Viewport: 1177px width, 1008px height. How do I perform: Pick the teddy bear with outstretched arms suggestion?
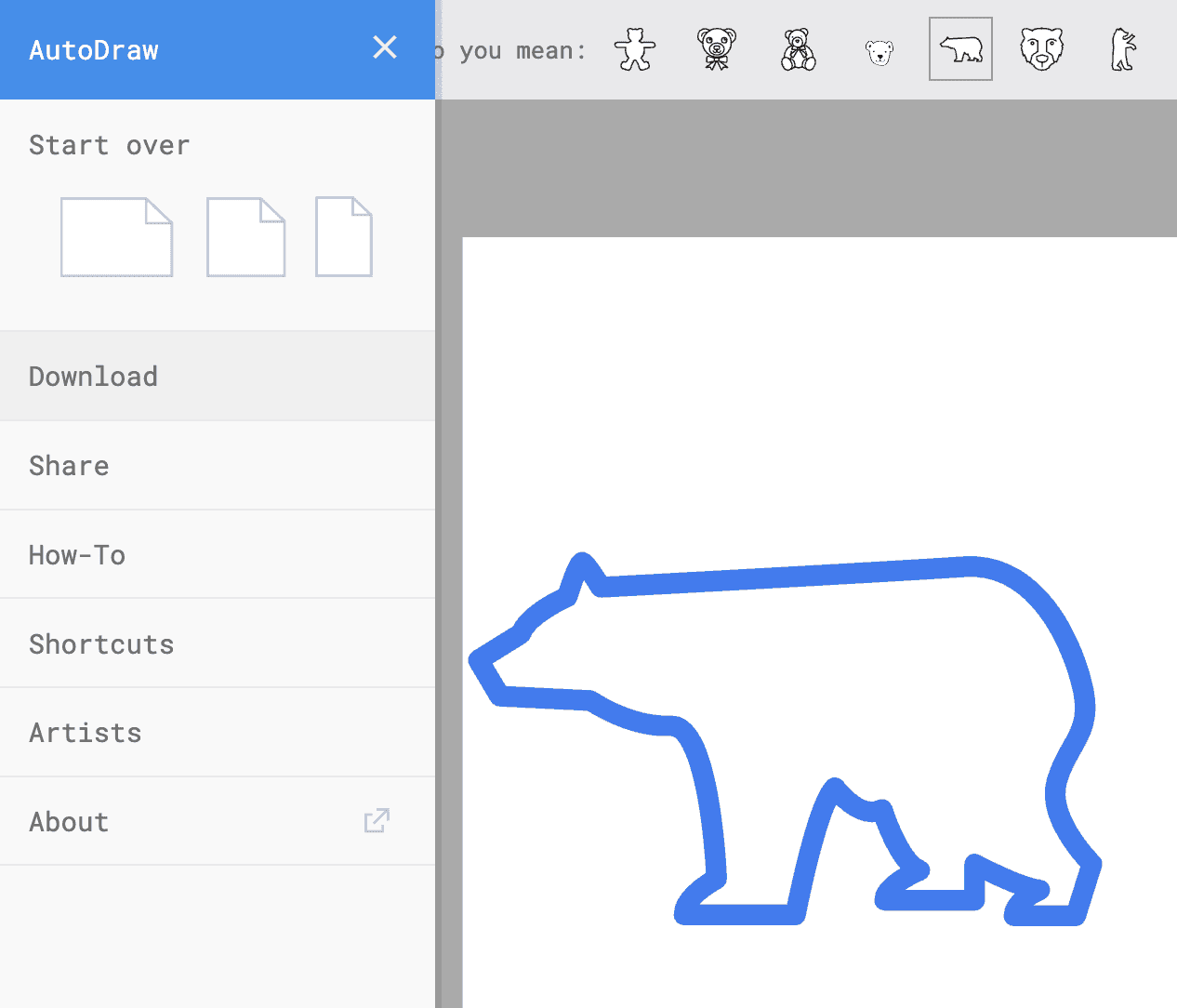pyautogui.click(x=635, y=49)
